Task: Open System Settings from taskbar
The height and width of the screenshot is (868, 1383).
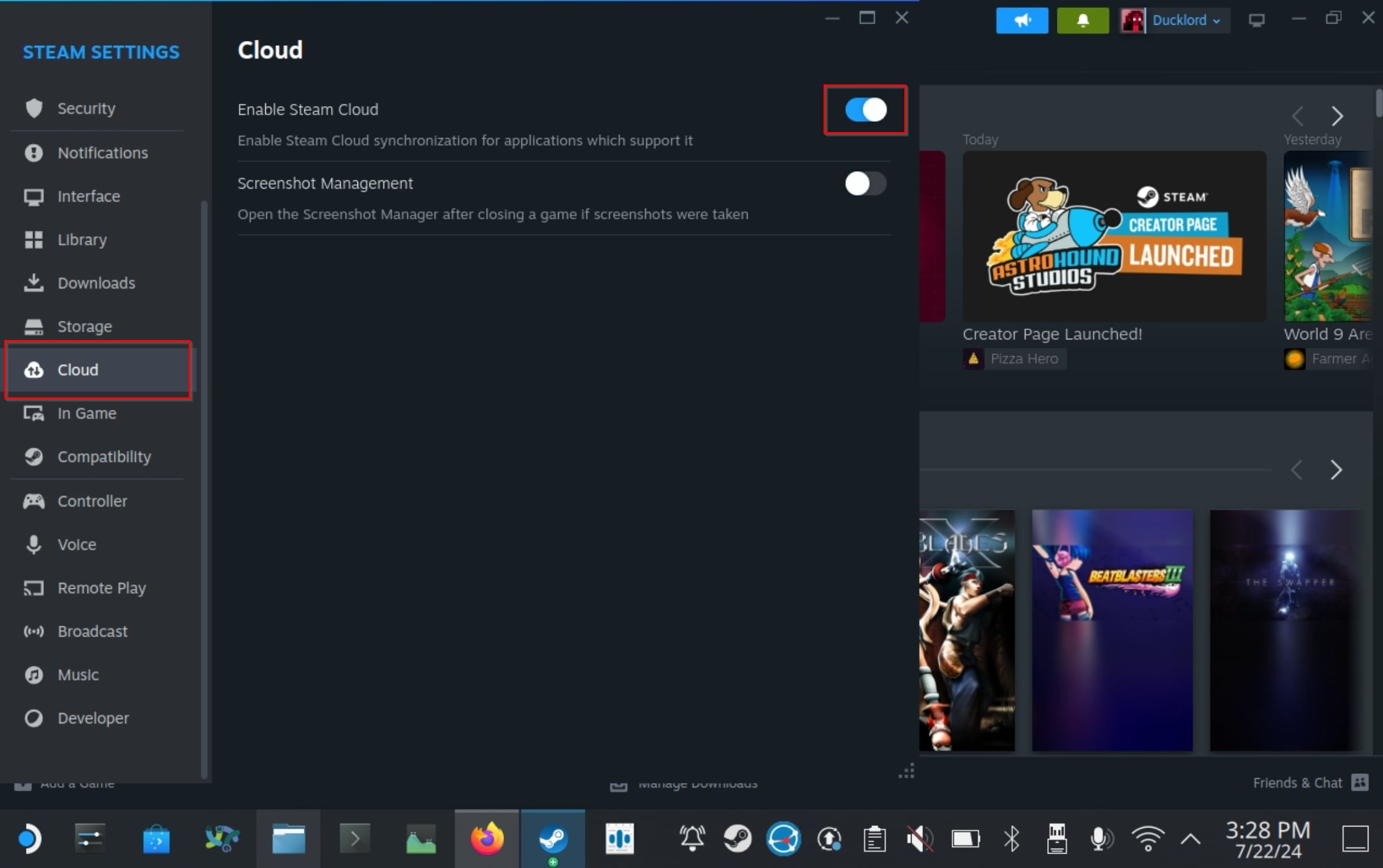Action: point(90,838)
